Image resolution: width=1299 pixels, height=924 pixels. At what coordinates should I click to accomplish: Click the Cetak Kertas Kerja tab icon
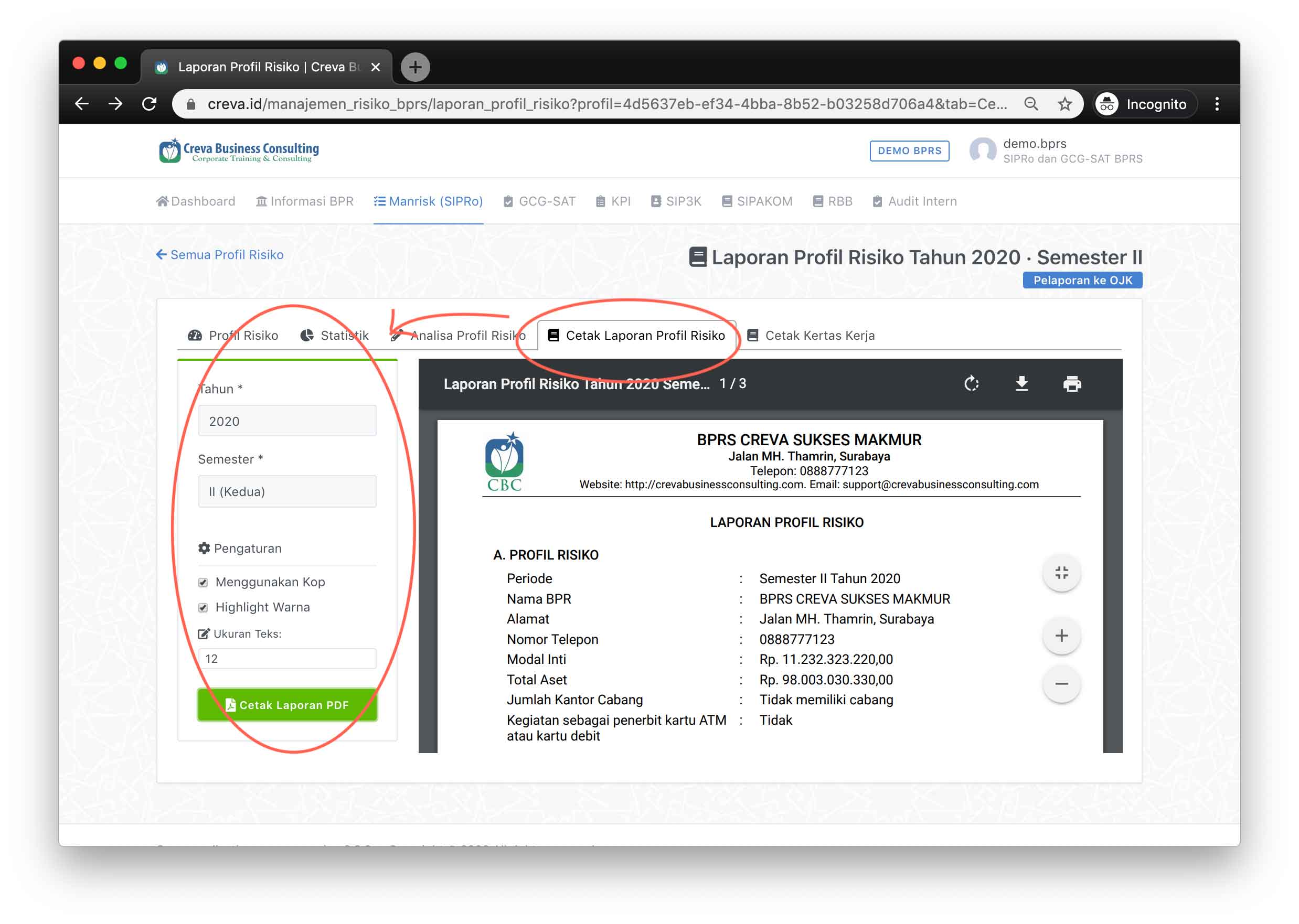coord(756,335)
